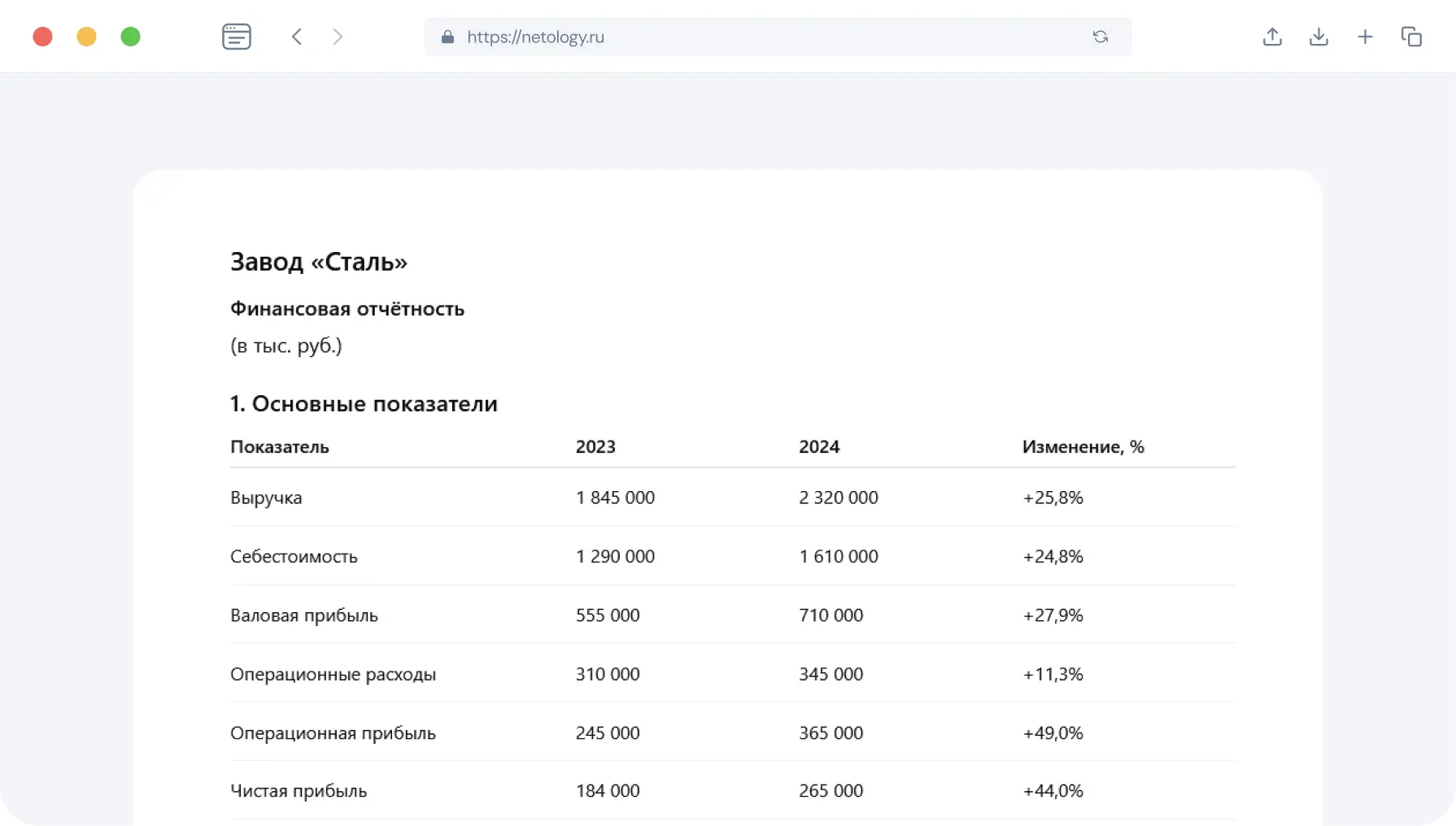Reload the page with the refresh icon

pyautogui.click(x=1100, y=37)
